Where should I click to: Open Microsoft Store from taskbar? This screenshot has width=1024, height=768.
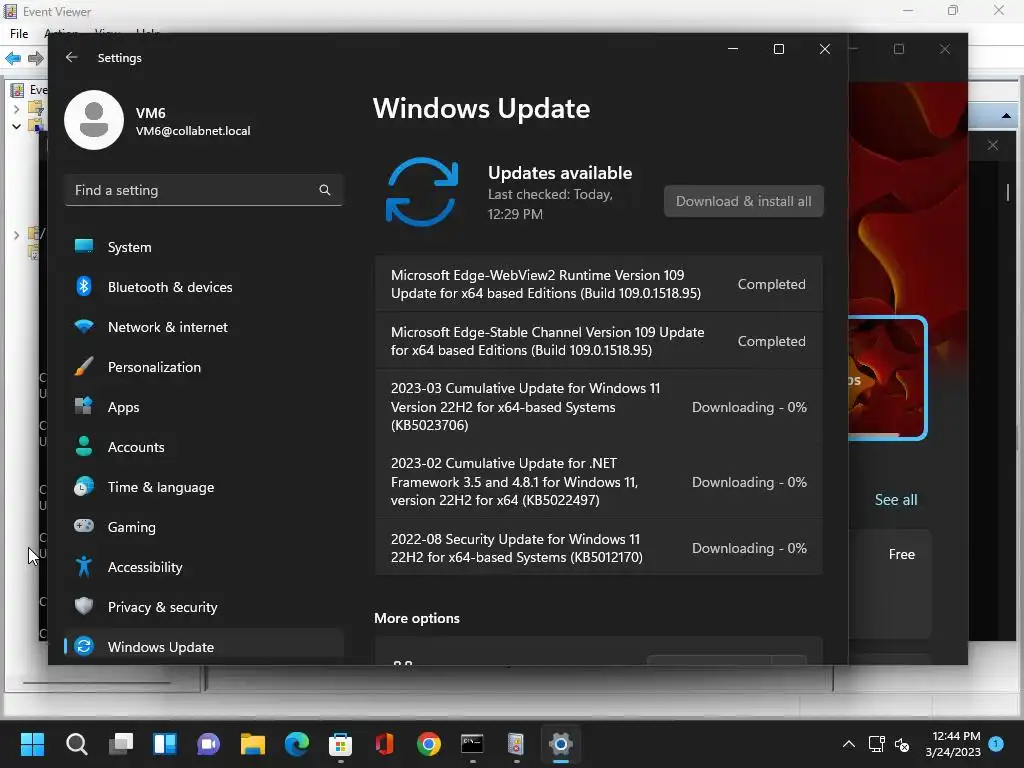coord(341,744)
